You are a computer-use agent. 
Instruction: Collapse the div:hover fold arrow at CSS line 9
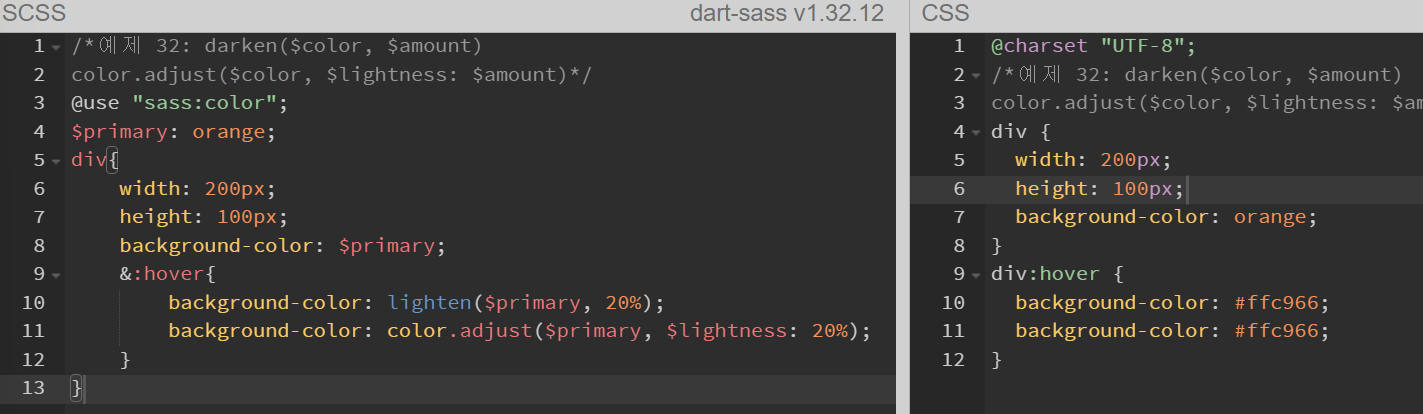click(976, 275)
